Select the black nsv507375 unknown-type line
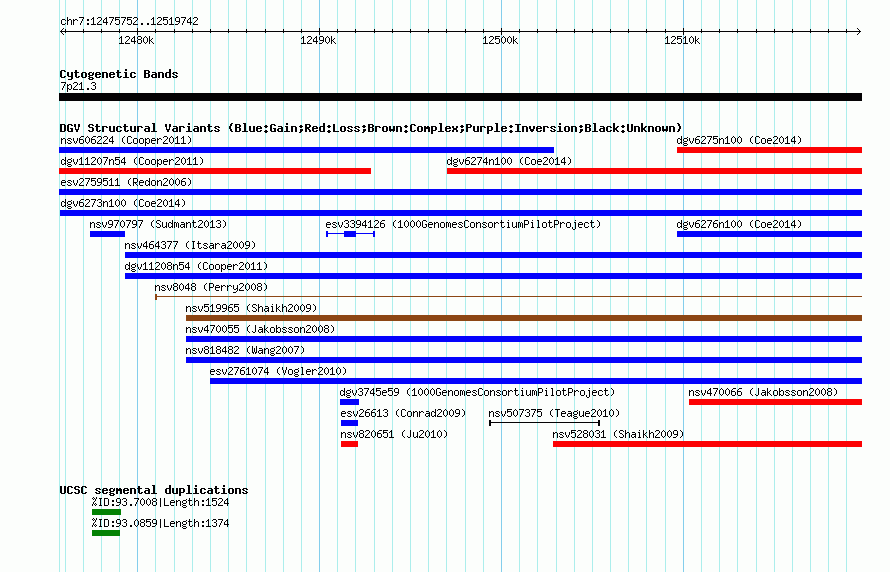 (x=545, y=423)
